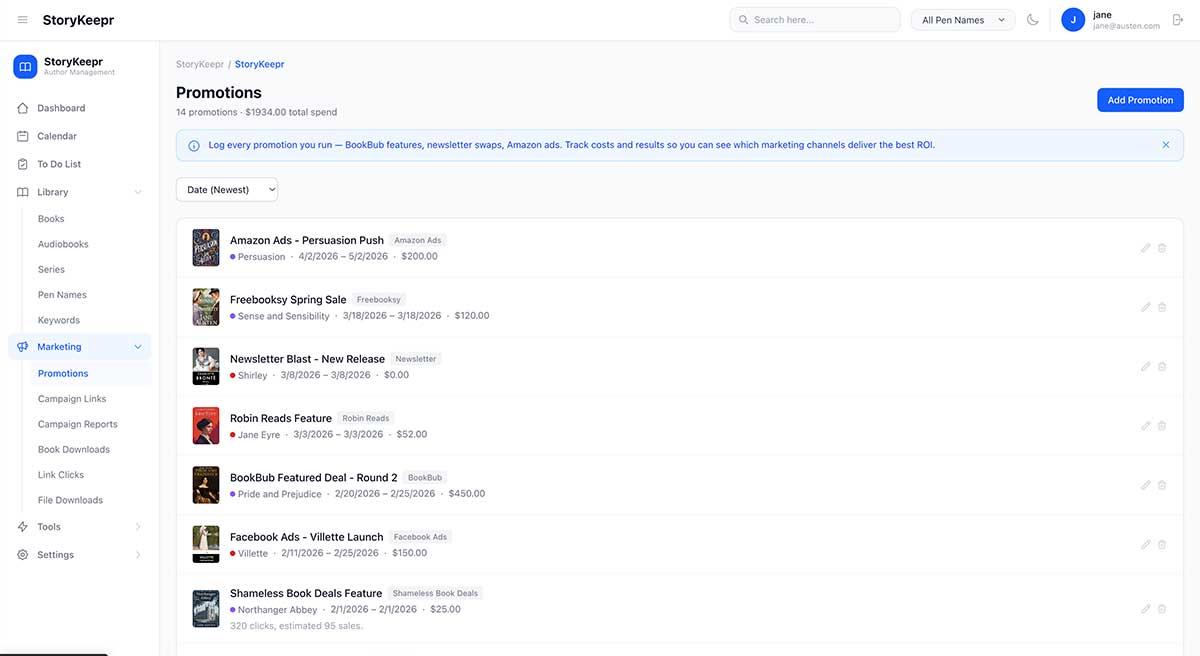The width and height of the screenshot is (1200, 656).
Task: Open Campaign Links in the sidebar
Action: pos(72,399)
